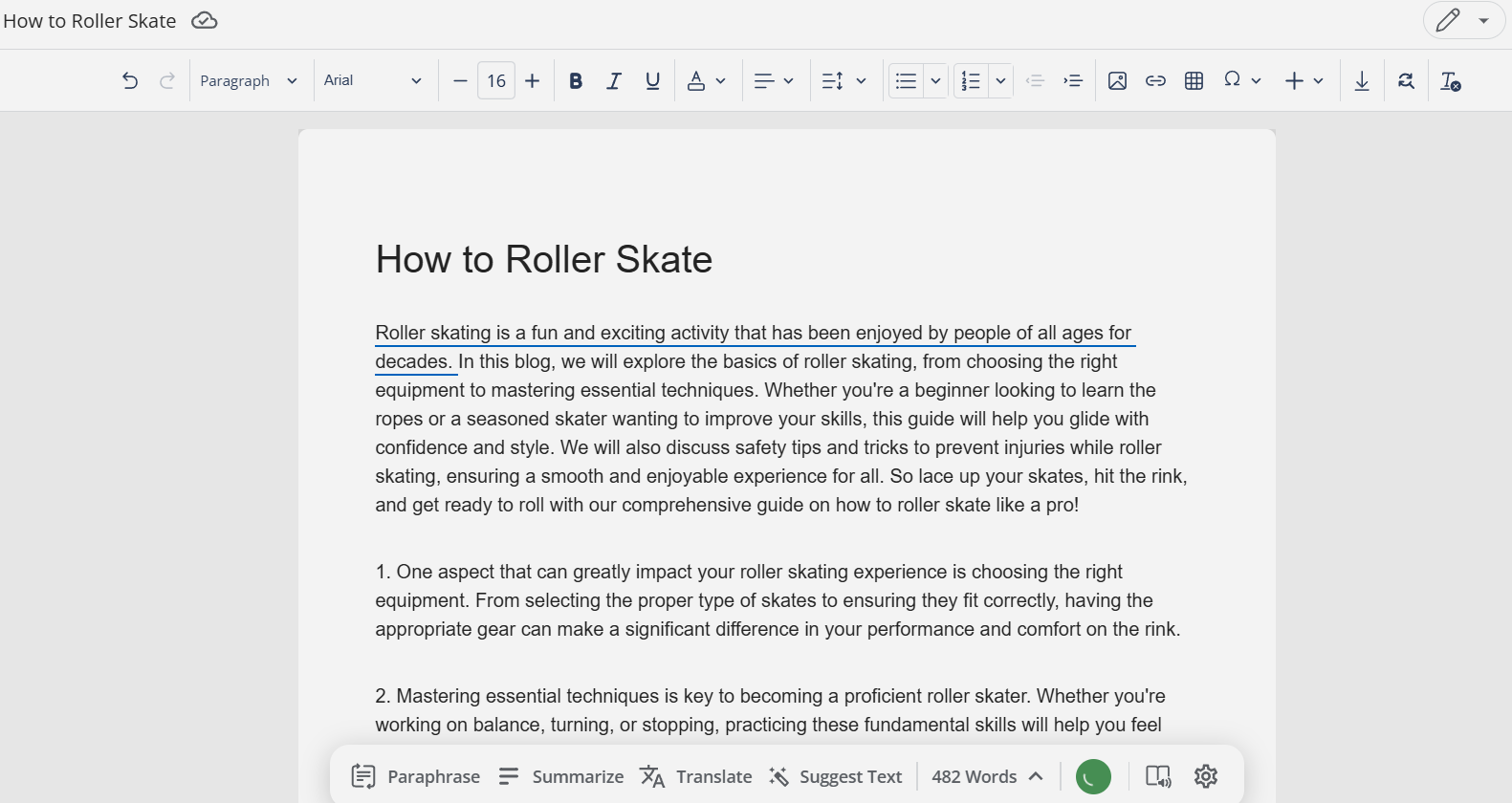Image resolution: width=1512 pixels, height=803 pixels.
Task: Click the paragraph starting 2. Mastering essential techniques
Action: click(x=771, y=710)
